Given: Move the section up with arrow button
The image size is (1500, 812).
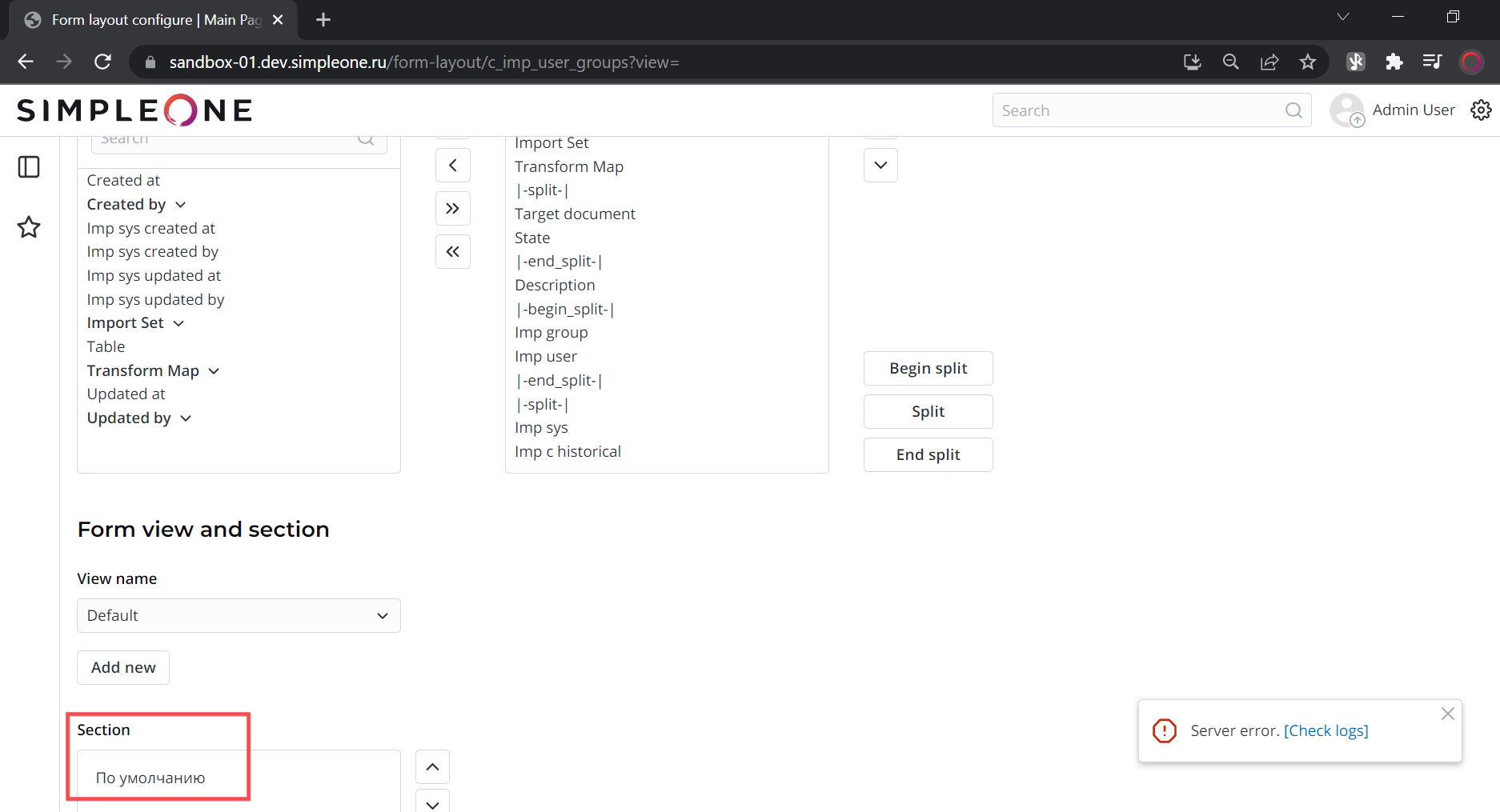Looking at the screenshot, I should (432, 767).
